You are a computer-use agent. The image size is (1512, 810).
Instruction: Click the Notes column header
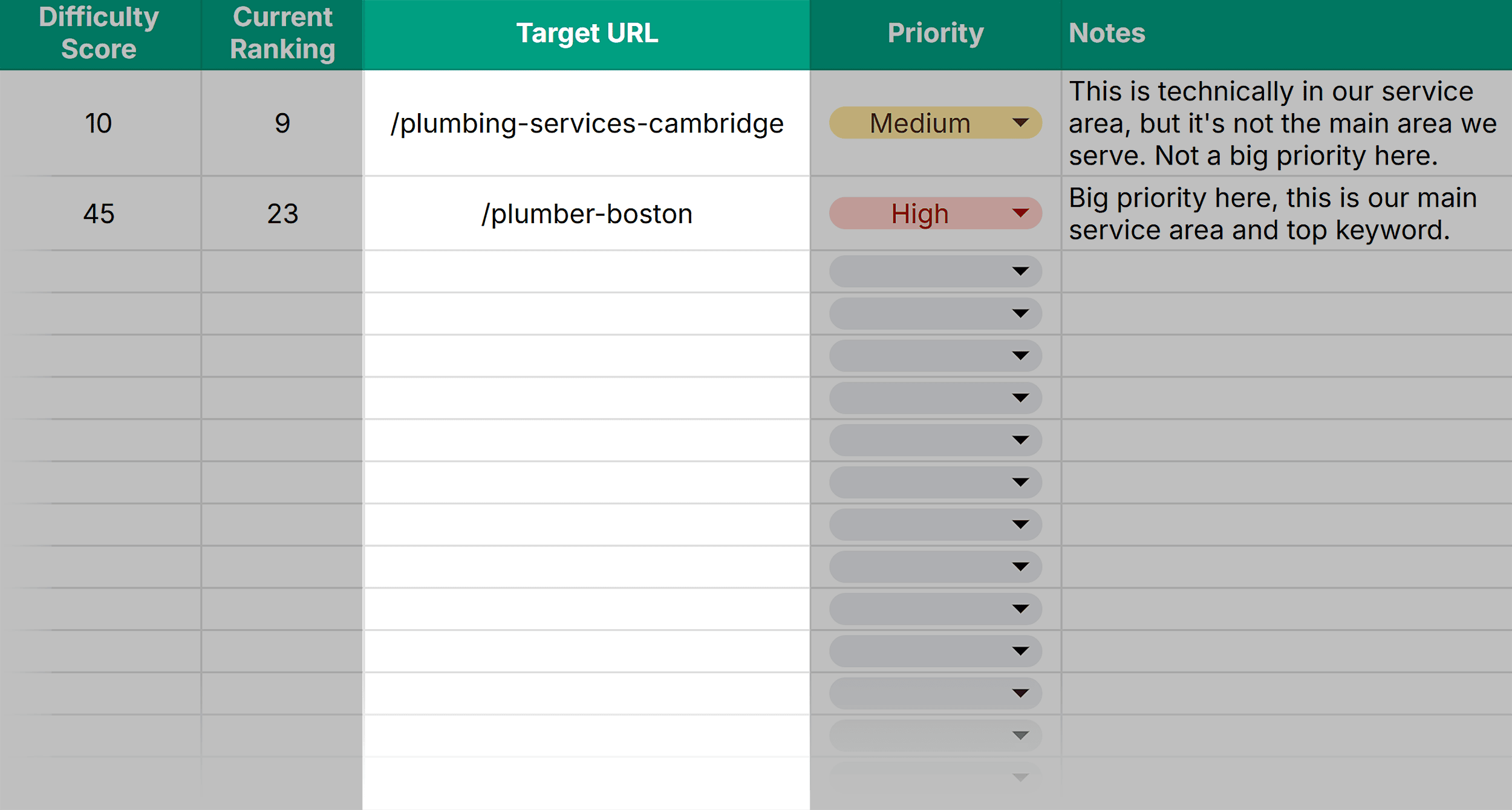(x=1286, y=34)
